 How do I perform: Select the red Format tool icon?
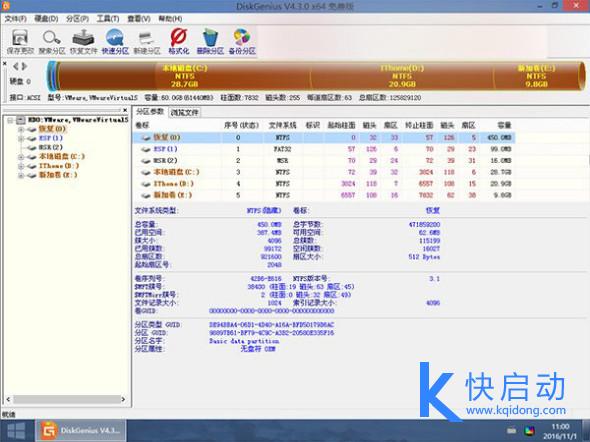(x=178, y=42)
